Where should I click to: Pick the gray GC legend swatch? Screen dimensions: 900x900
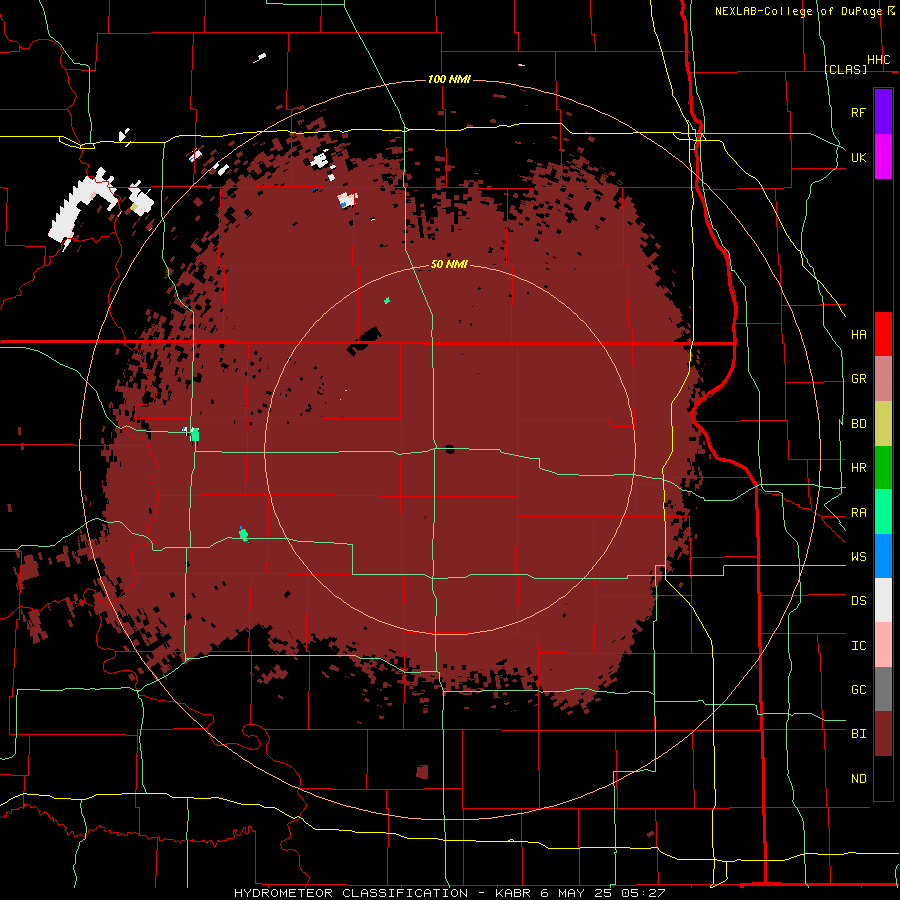(x=883, y=689)
